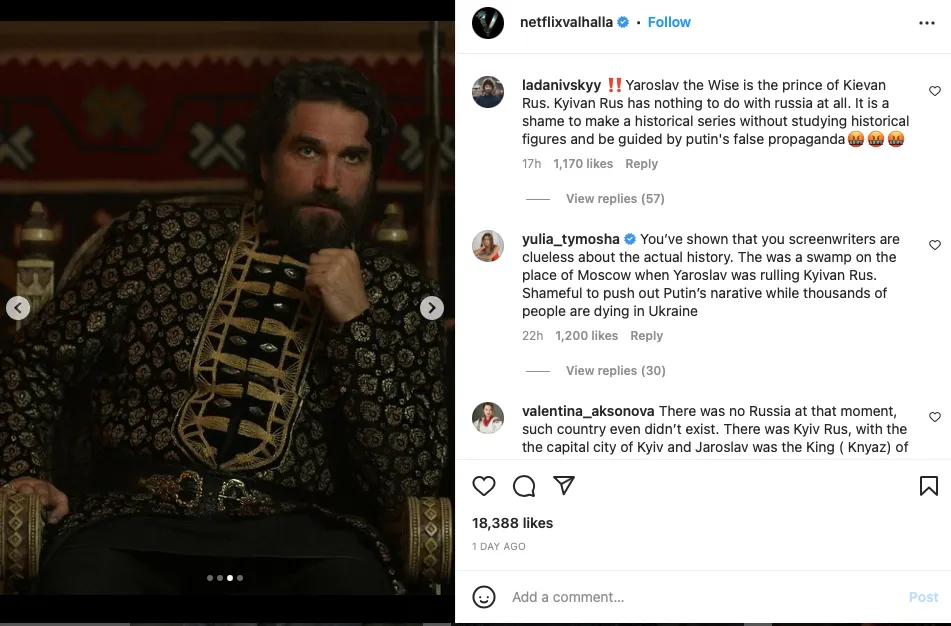Reply to ladanivskyy's comment

click(641, 164)
